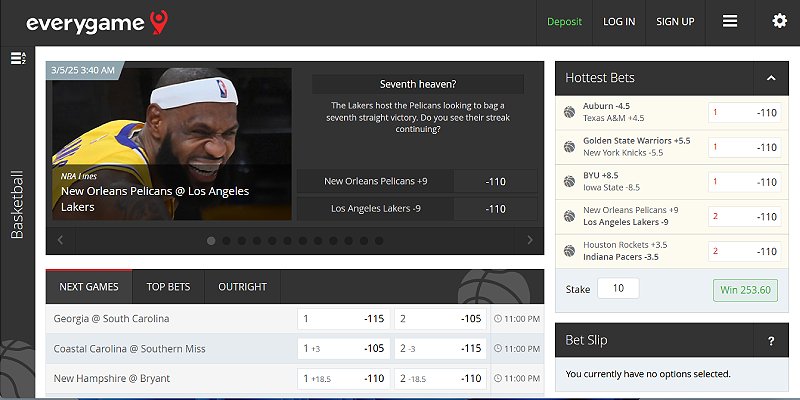Open the sports A-Z list icon

pyautogui.click(x=18, y=58)
